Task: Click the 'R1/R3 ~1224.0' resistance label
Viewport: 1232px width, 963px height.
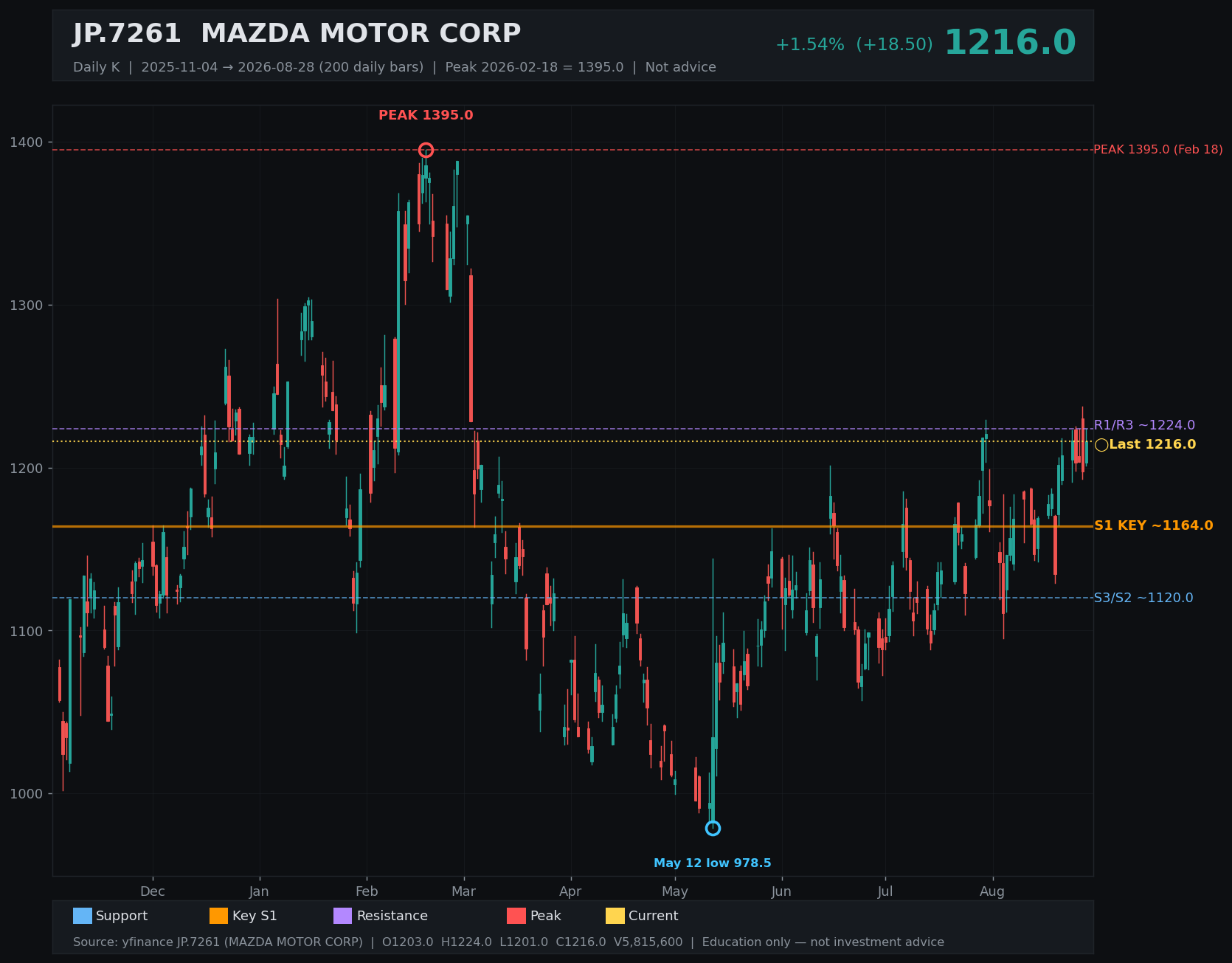Action: pos(1144,425)
